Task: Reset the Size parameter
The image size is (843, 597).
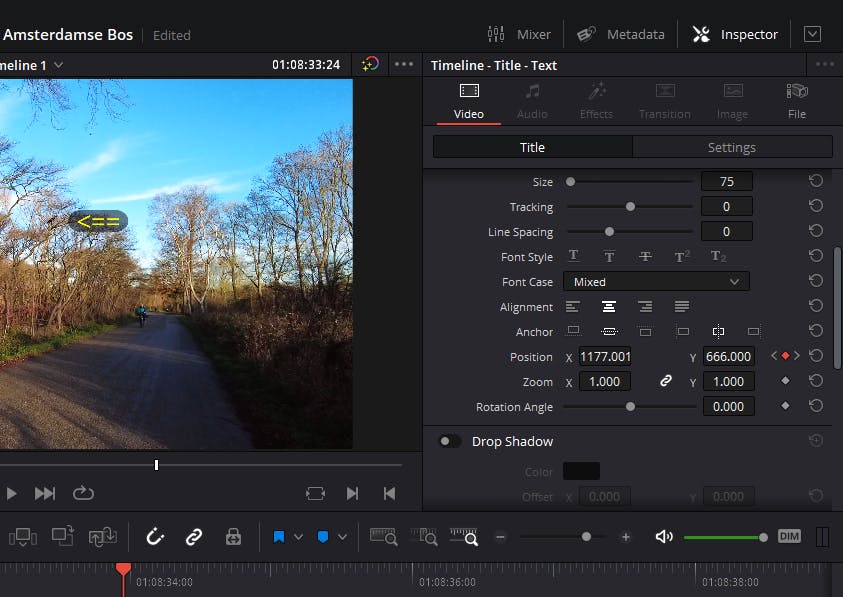Action: pos(816,181)
